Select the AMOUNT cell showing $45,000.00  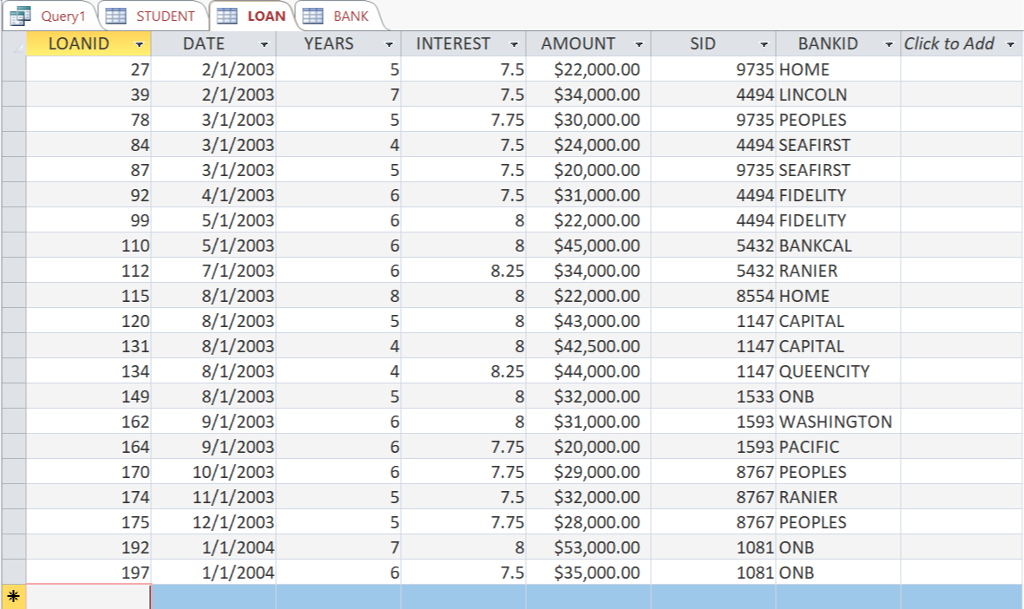(590, 245)
